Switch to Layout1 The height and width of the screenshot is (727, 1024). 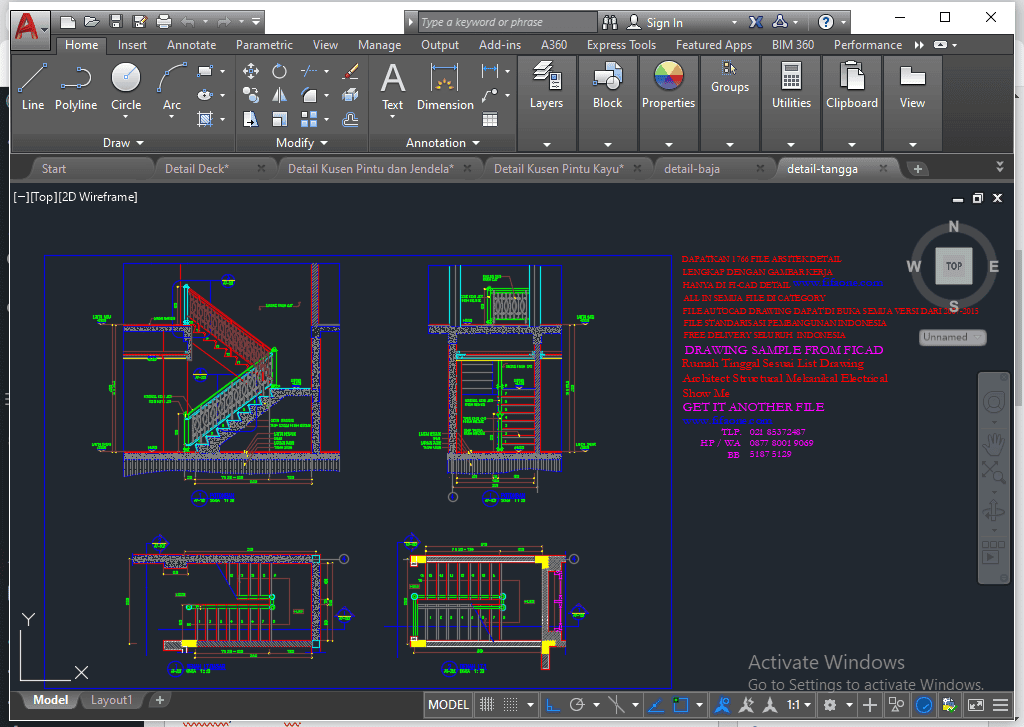(113, 699)
